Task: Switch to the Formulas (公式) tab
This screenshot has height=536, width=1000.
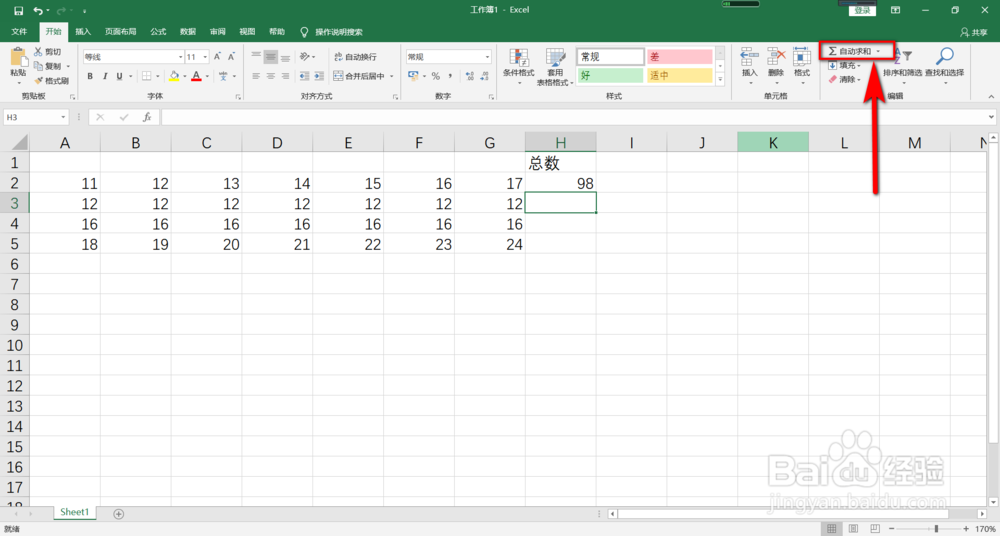Action: [x=158, y=31]
